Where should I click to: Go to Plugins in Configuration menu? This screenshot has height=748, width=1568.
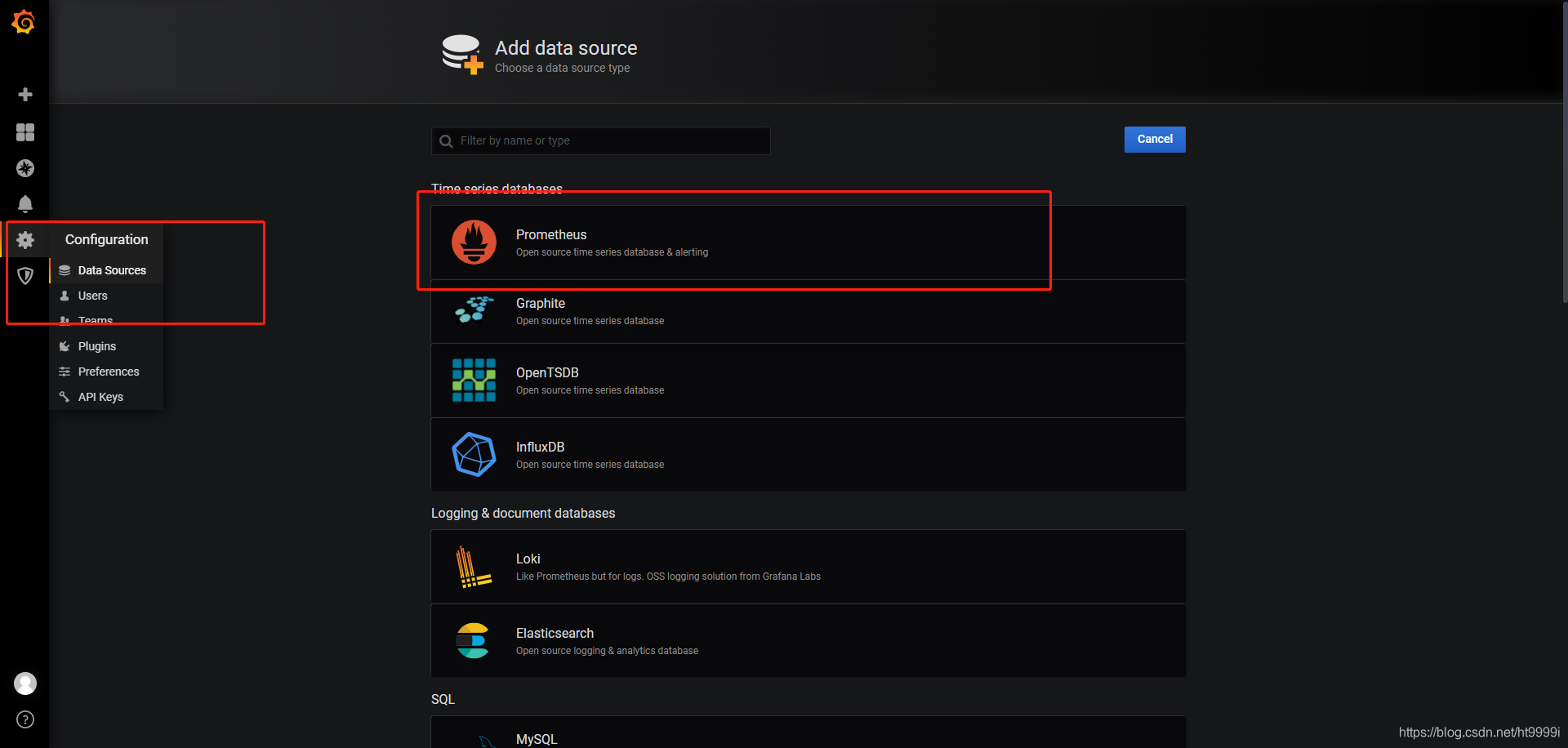[96, 346]
